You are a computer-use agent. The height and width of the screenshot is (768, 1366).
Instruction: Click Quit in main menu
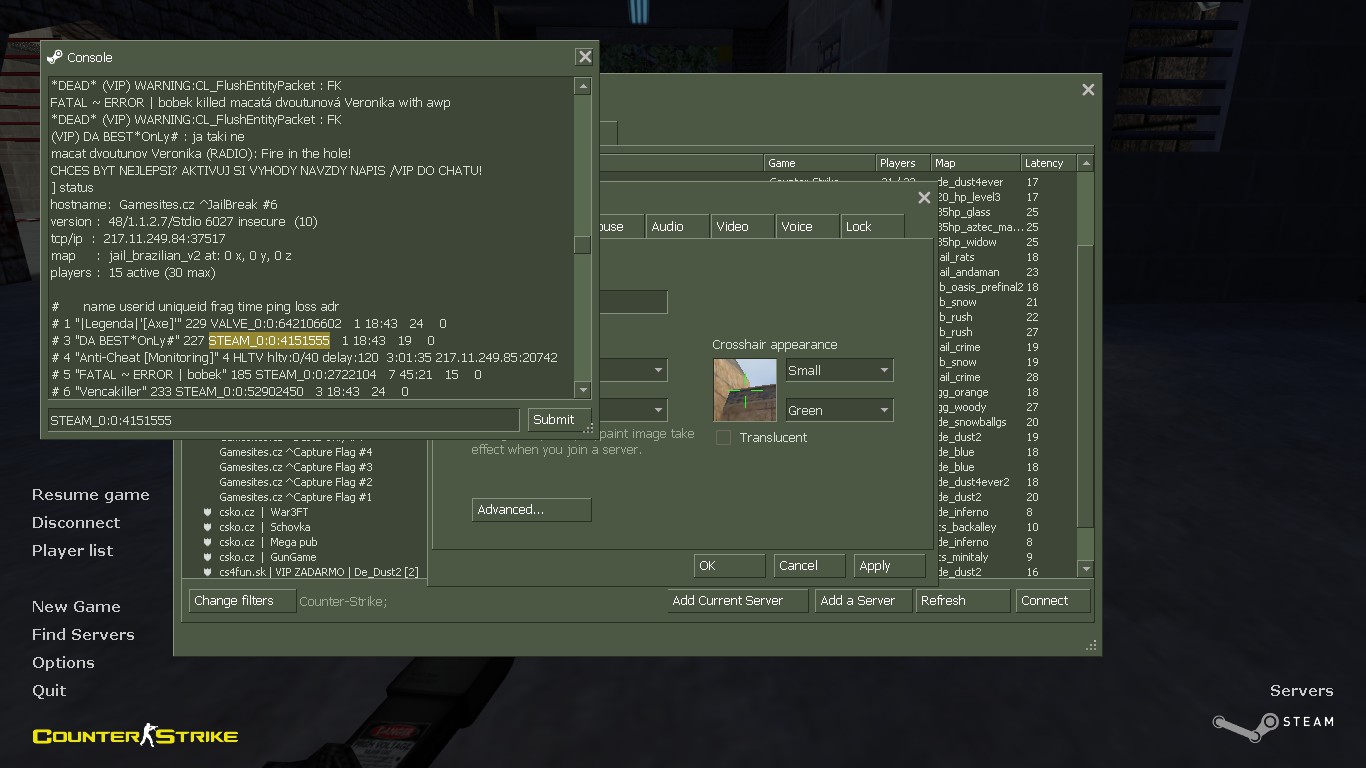point(49,691)
